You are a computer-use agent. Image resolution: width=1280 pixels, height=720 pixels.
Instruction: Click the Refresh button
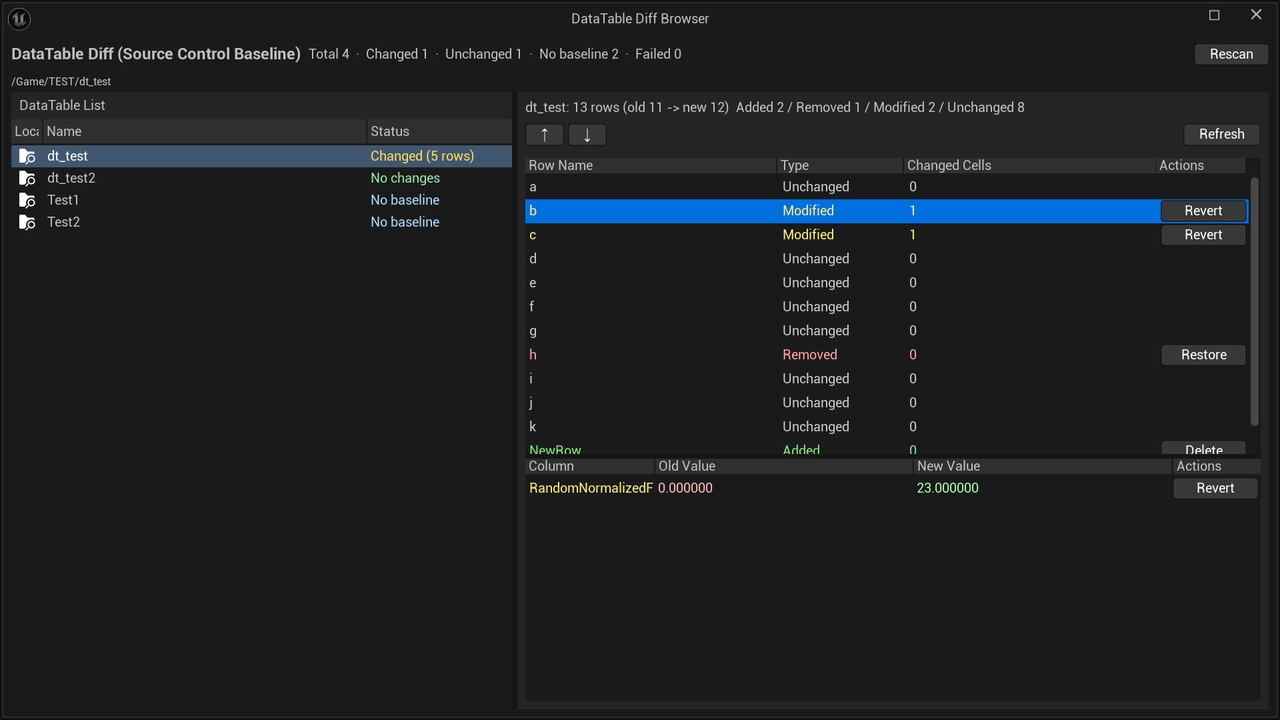click(x=1221, y=134)
